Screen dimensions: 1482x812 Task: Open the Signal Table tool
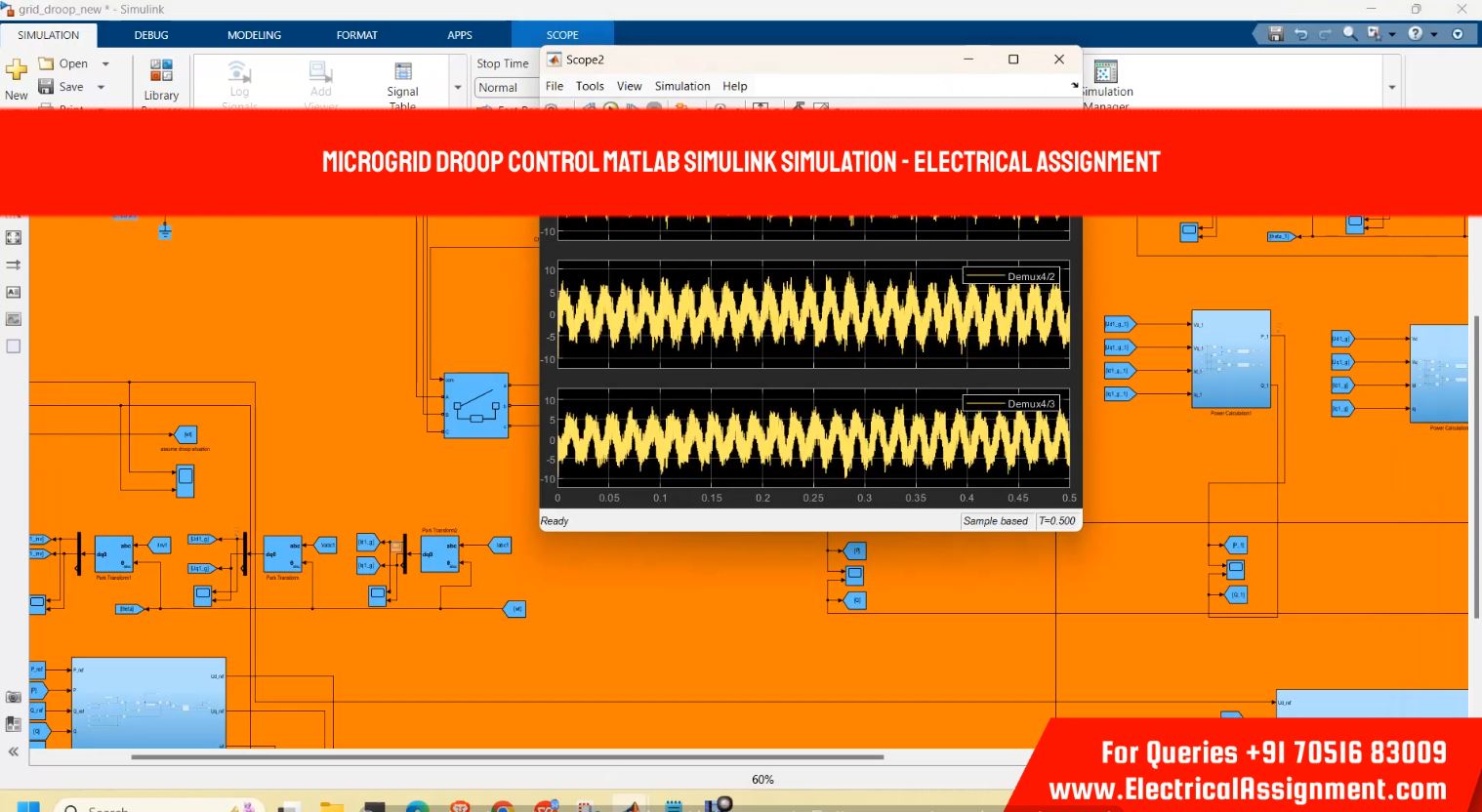[x=402, y=72]
